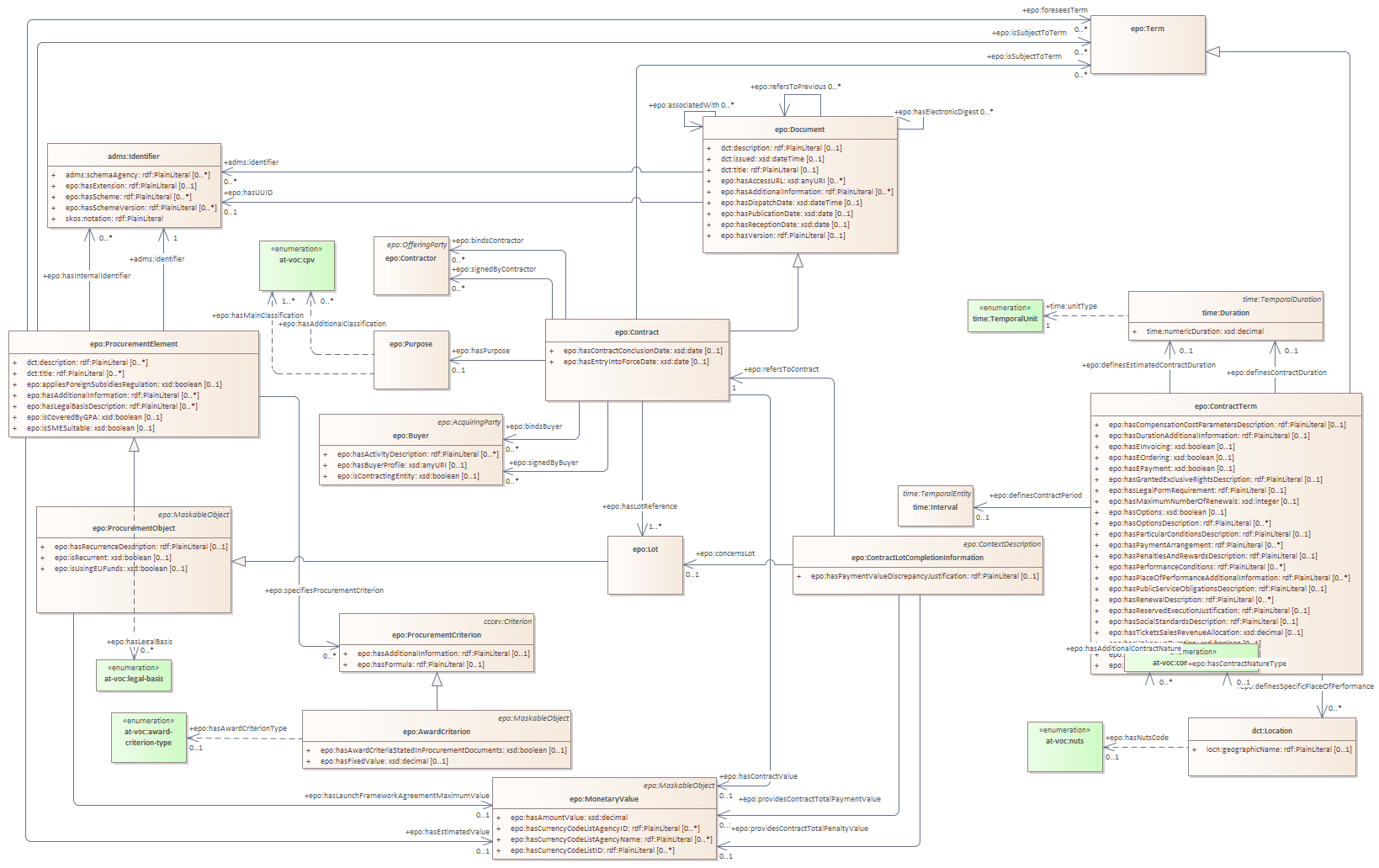Select the at-voc:award-criterion-type enumeration
The image size is (1379, 868).
coord(149,737)
